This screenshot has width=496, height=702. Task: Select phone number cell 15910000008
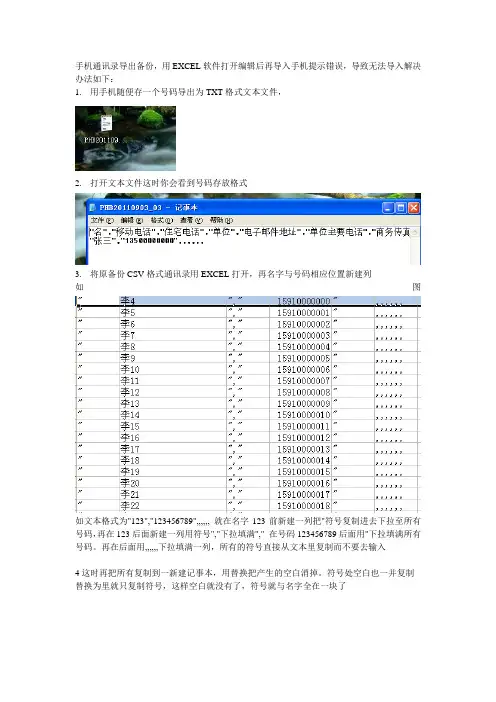point(300,392)
